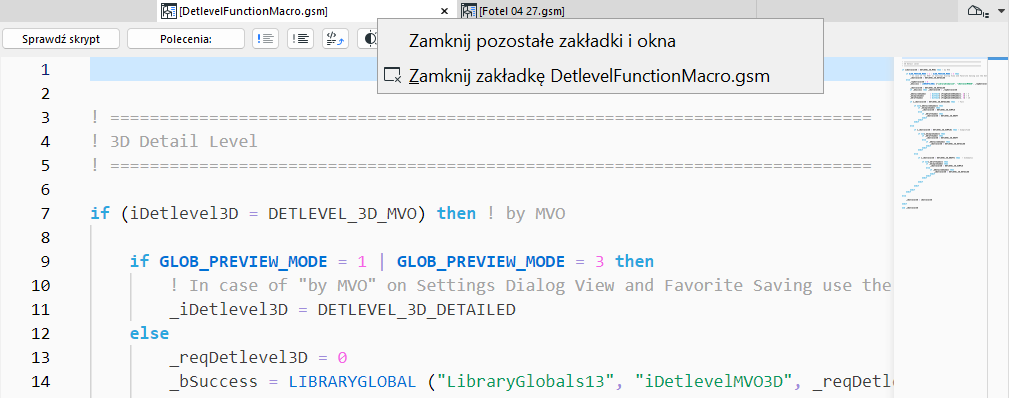Select the DetlevelFunctionMacro.gsm tab

[x=307, y=11]
